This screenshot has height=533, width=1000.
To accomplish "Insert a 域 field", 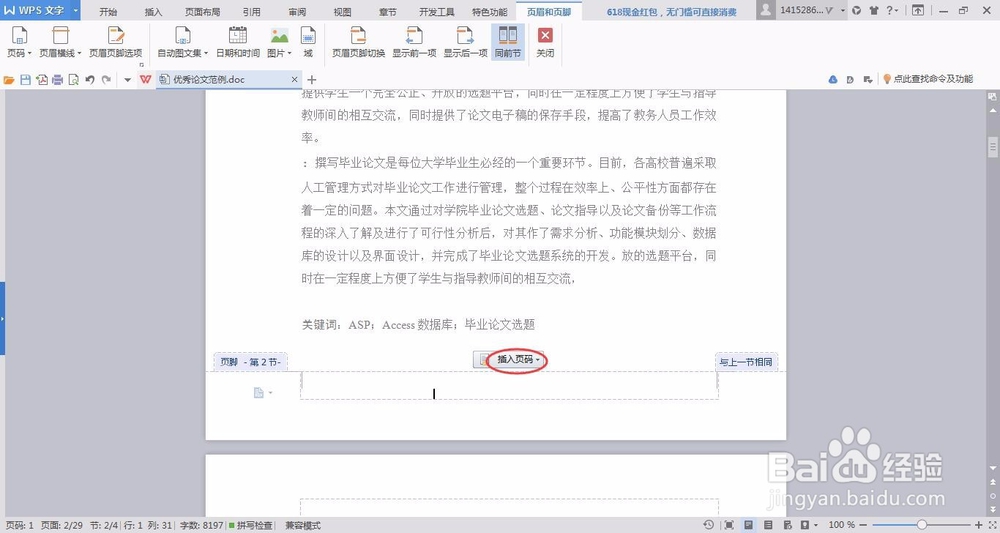I will [x=308, y=43].
